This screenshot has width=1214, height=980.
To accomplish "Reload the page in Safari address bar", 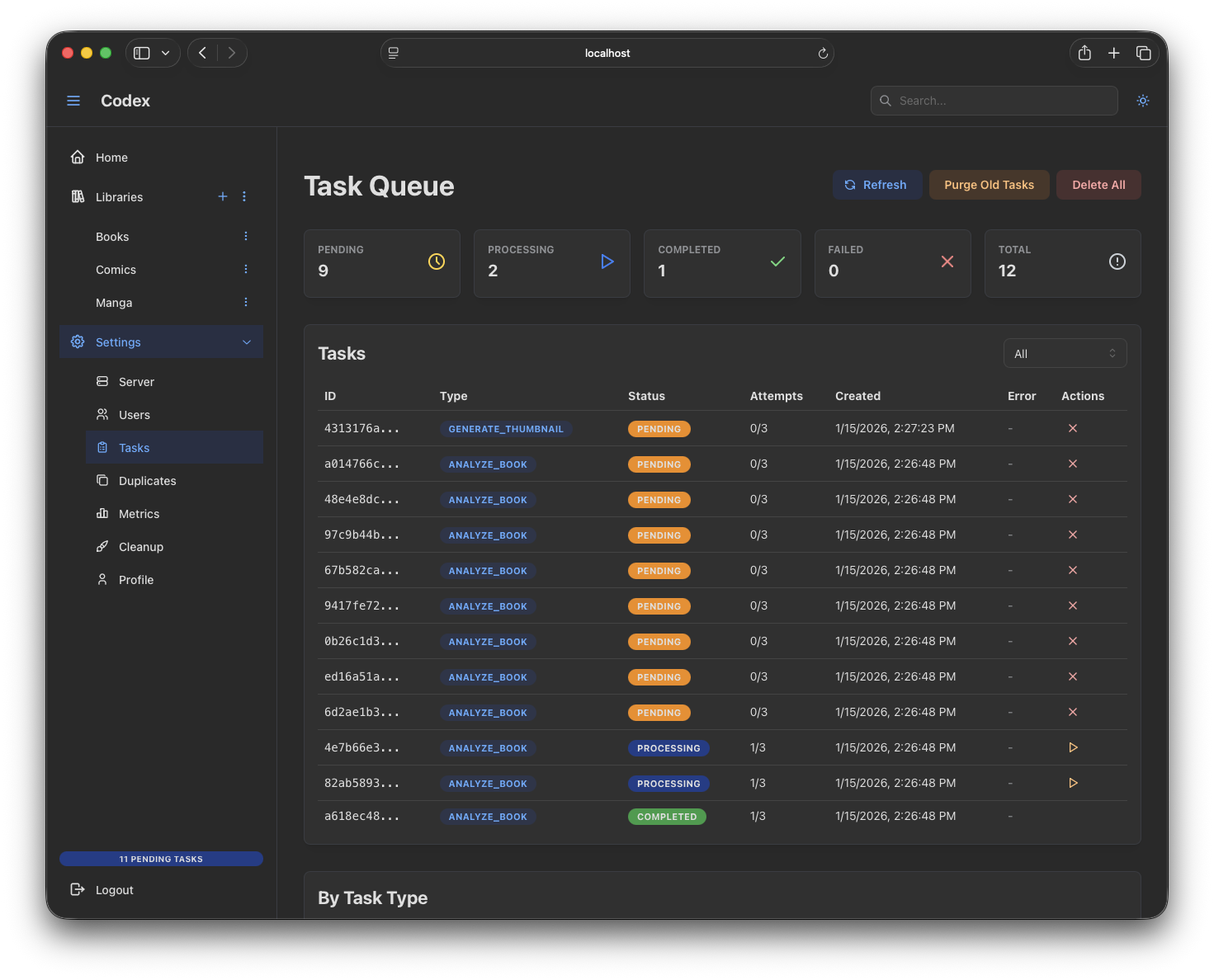I will point(822,54).
